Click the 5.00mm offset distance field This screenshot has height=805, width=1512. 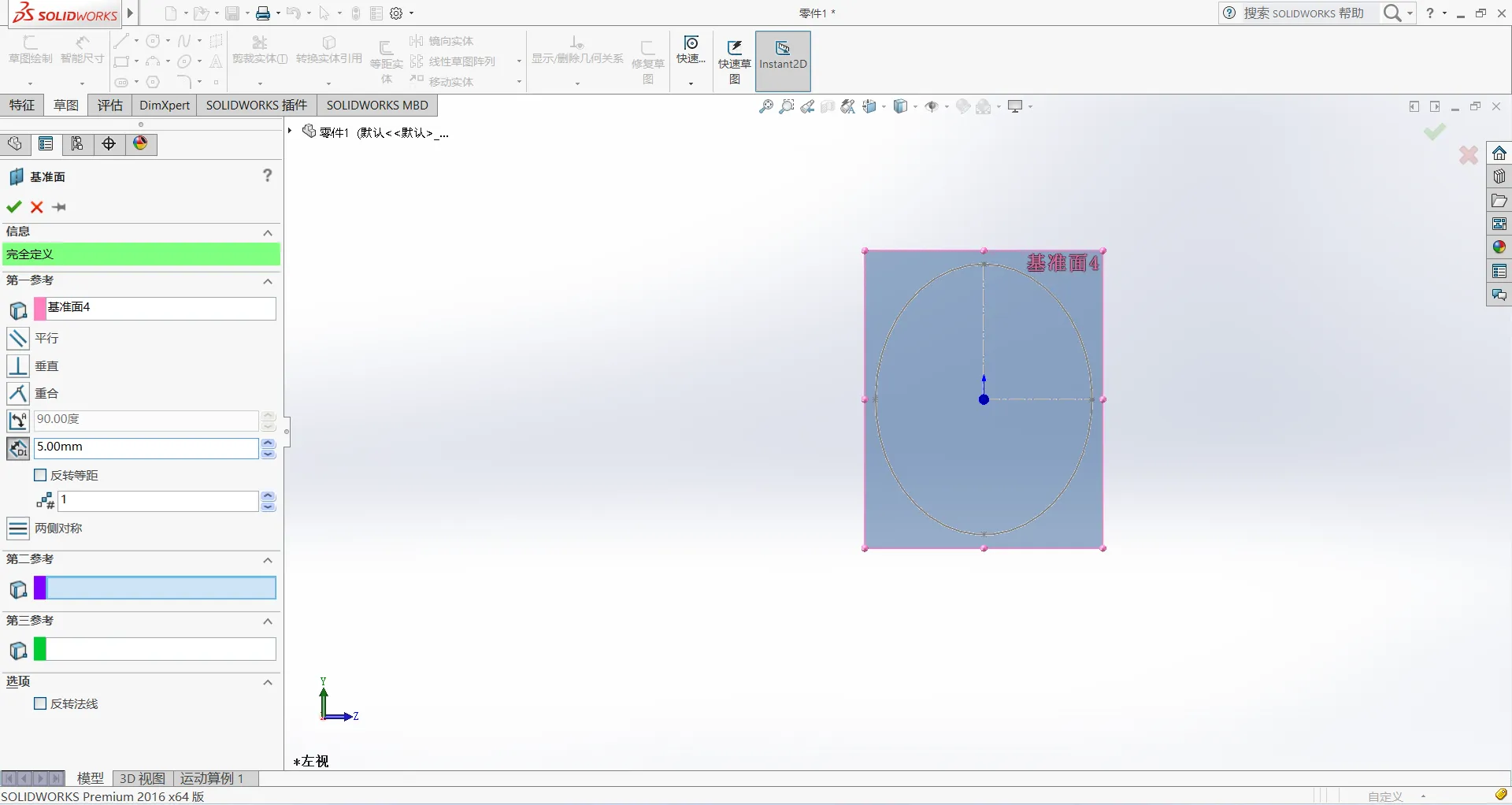(x=146, y=447)
